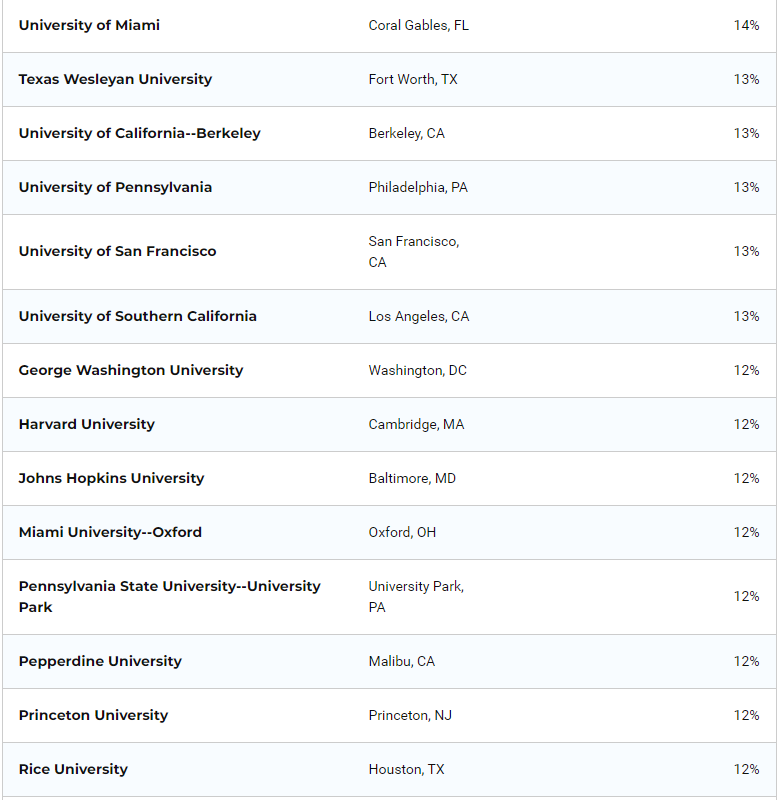
Task: Select Harvard University school link
Action: [86, 424]
